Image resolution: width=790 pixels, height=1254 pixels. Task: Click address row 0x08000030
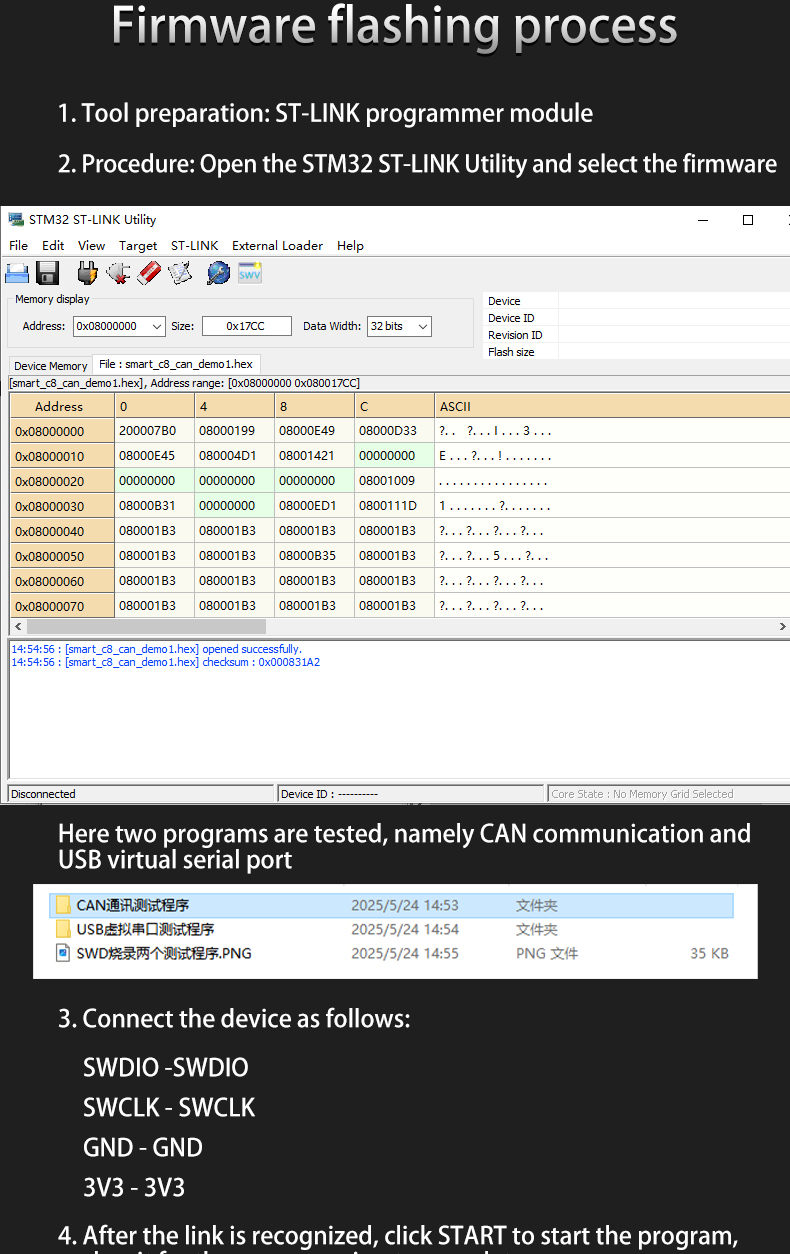point(62,506)
